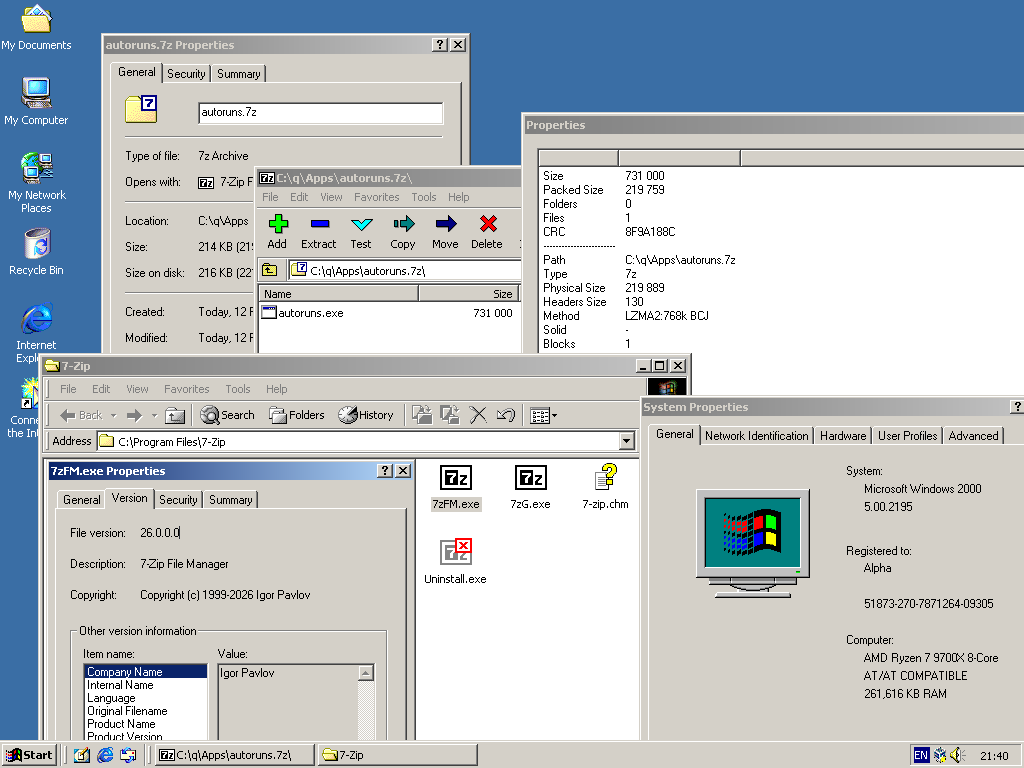This screenshot has width=1024, height=768.
Task: Select Internal Name in the item list
Action: coord(120,685)
